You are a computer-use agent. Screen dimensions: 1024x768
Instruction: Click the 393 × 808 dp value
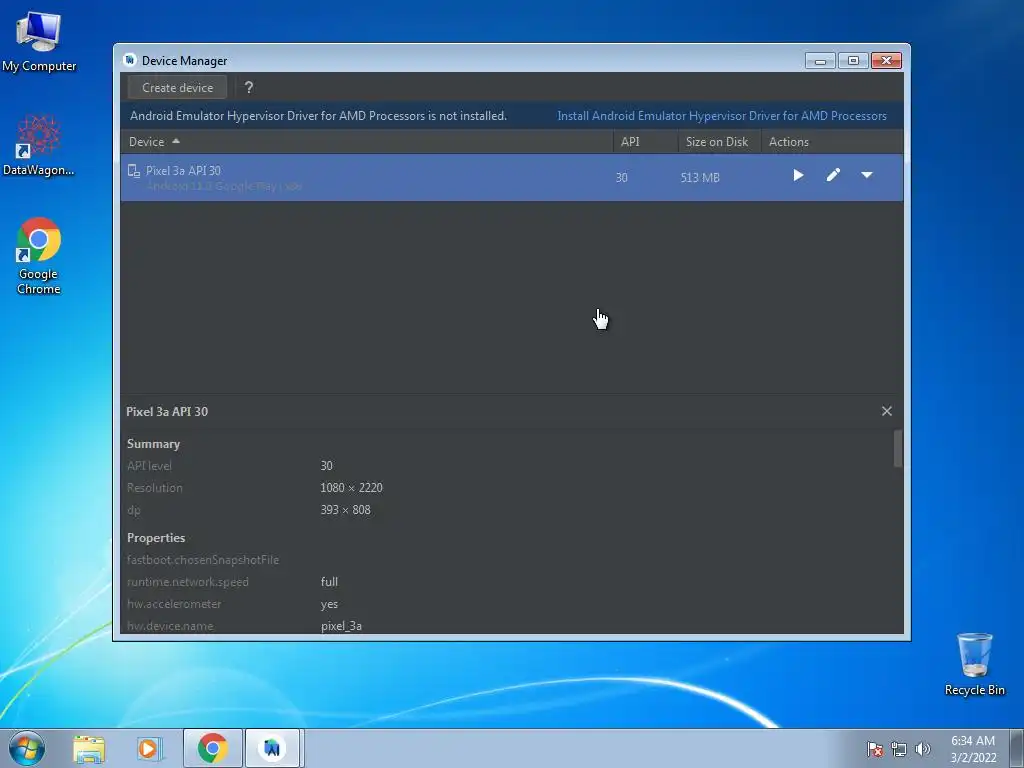point(345,510)
